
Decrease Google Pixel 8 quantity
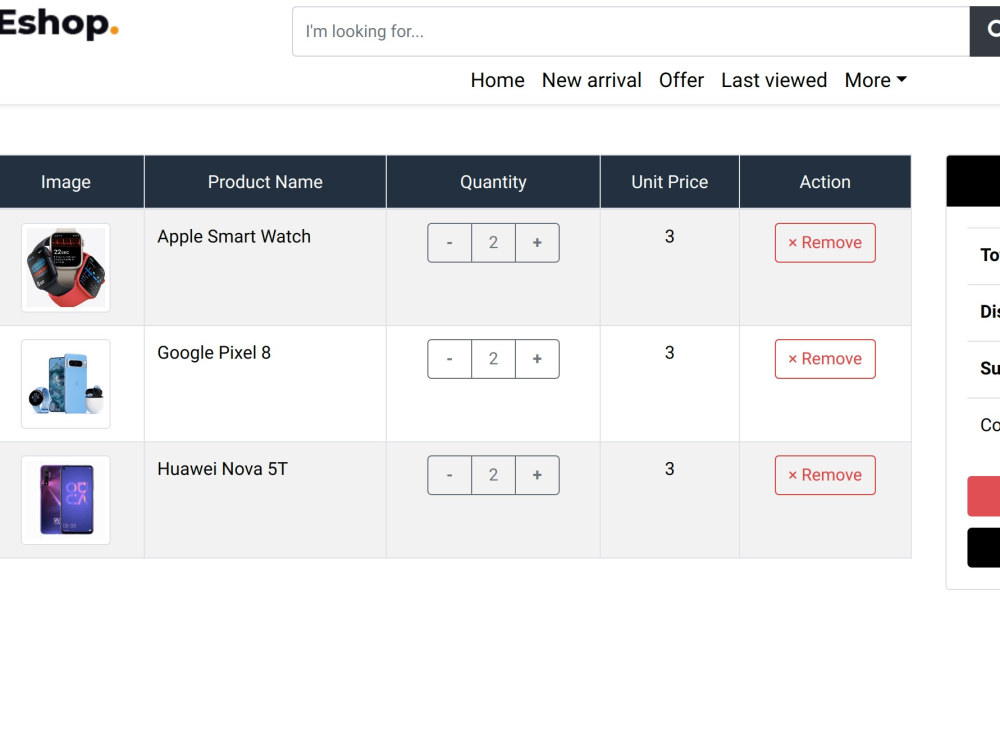[x=450, y=359]
